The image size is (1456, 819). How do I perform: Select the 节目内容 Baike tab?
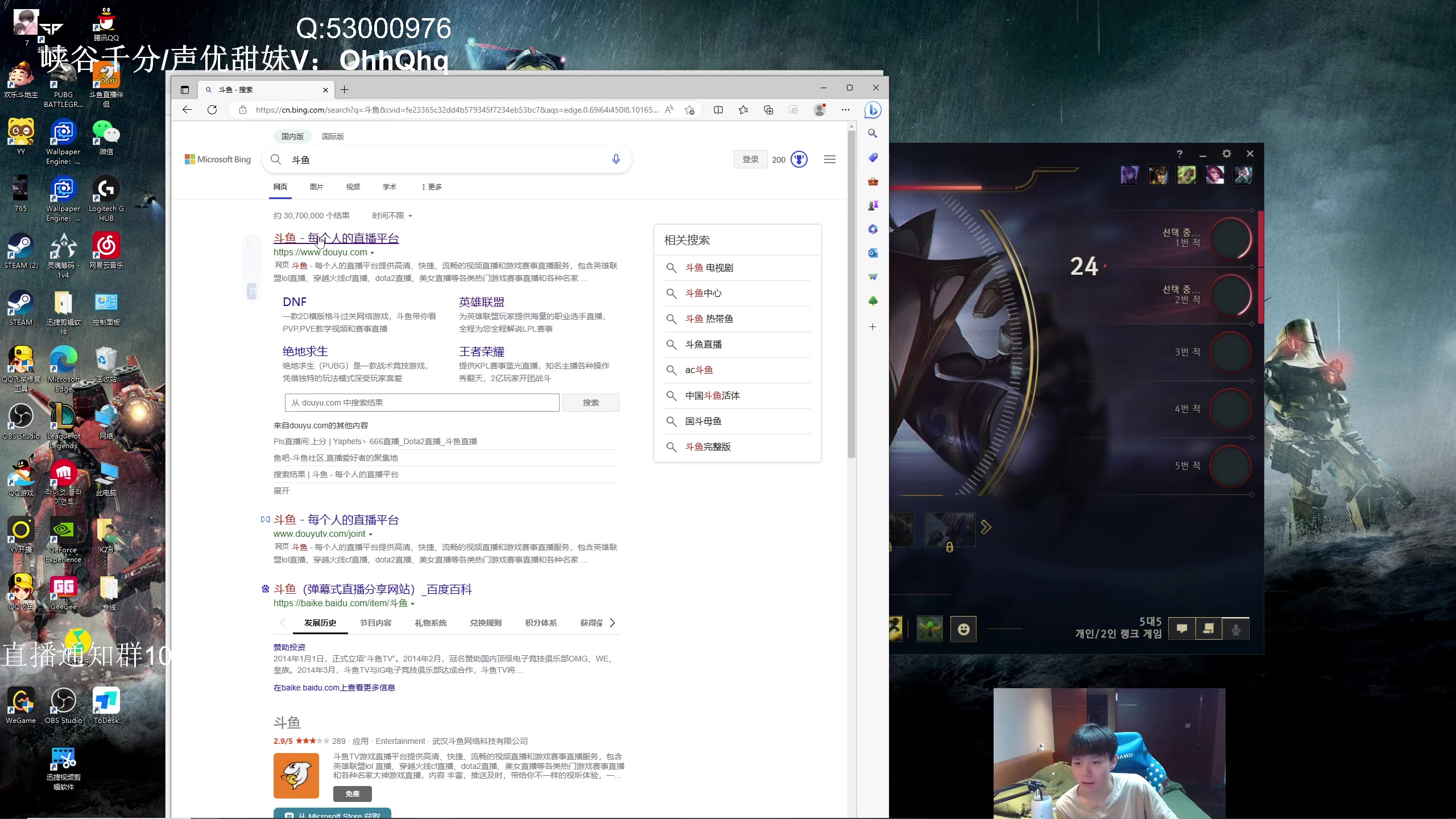tap(375, 623)
